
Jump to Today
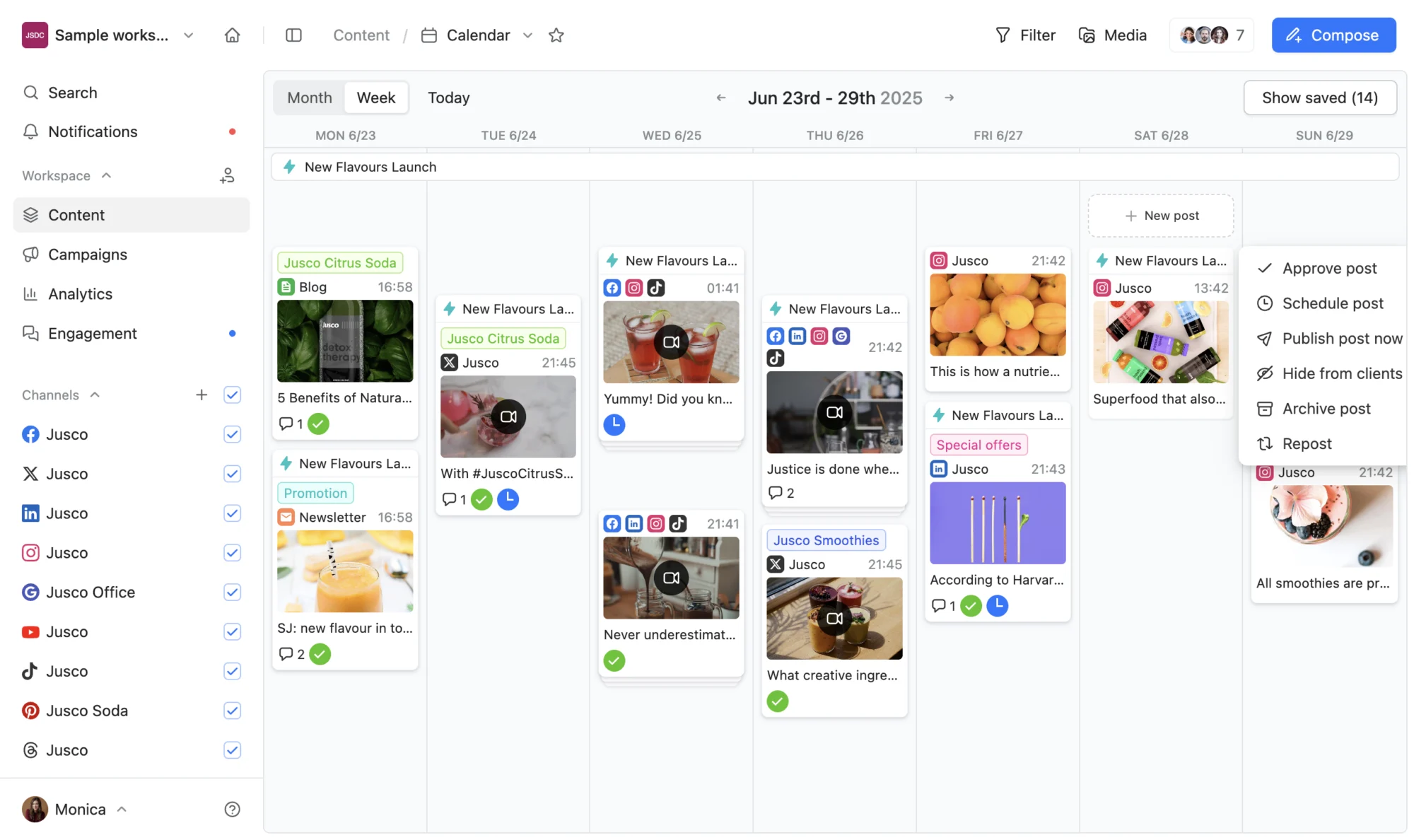pyautogui.click(x=448, y=98)
